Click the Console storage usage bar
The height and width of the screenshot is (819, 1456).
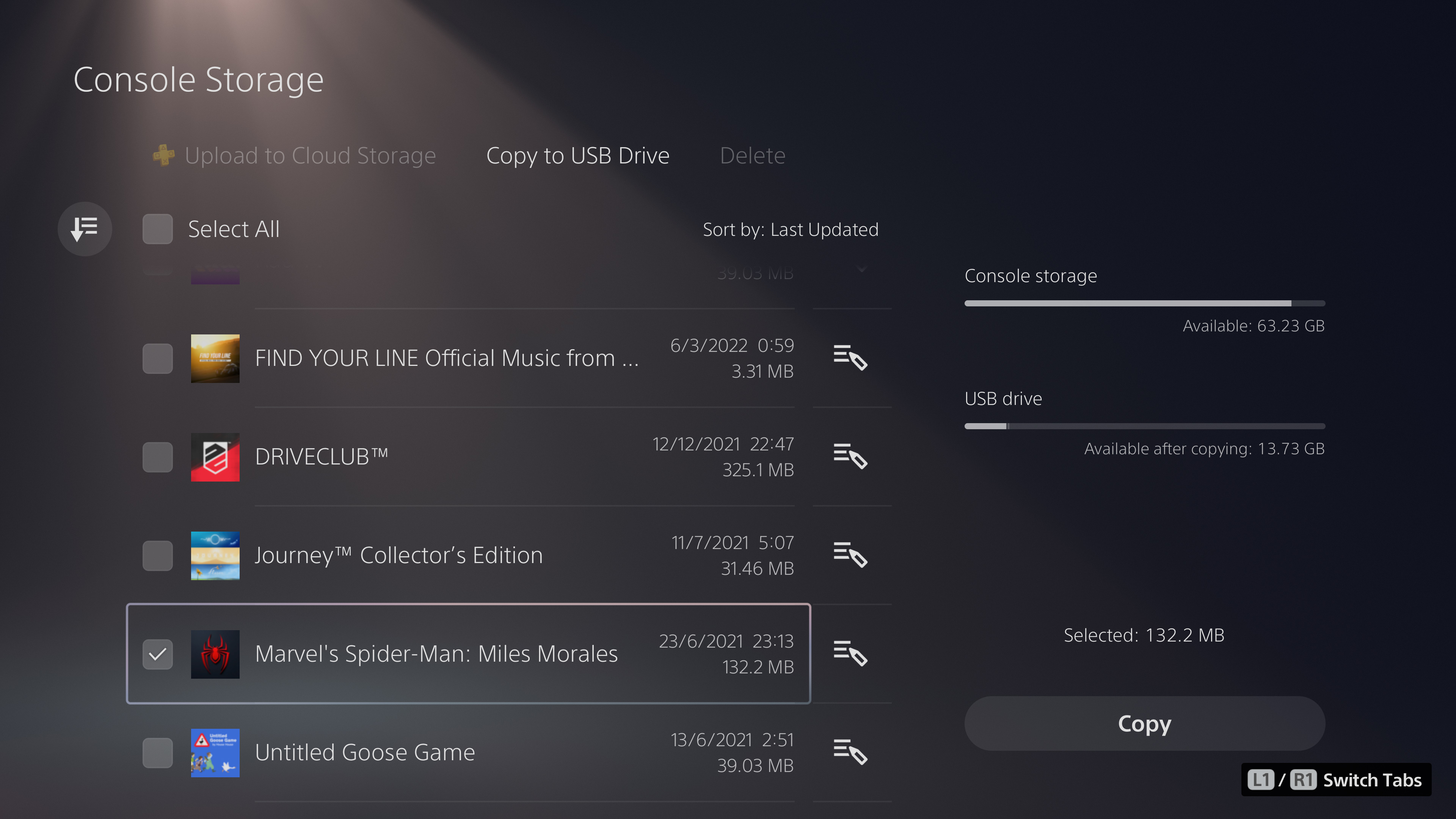(x=1145, y=303)
